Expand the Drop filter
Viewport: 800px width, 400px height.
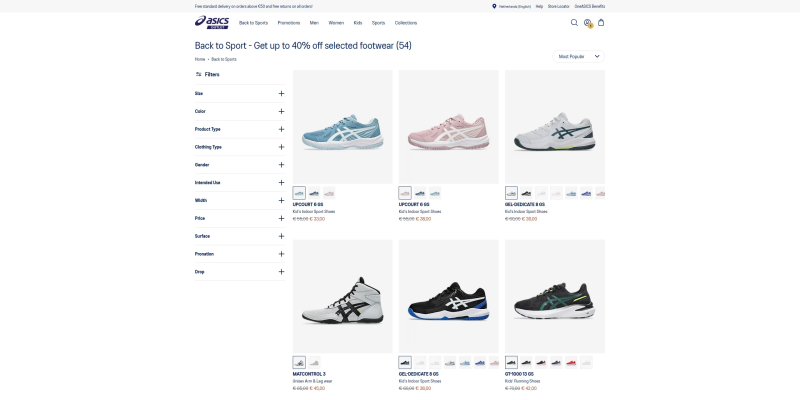(240, 272)
